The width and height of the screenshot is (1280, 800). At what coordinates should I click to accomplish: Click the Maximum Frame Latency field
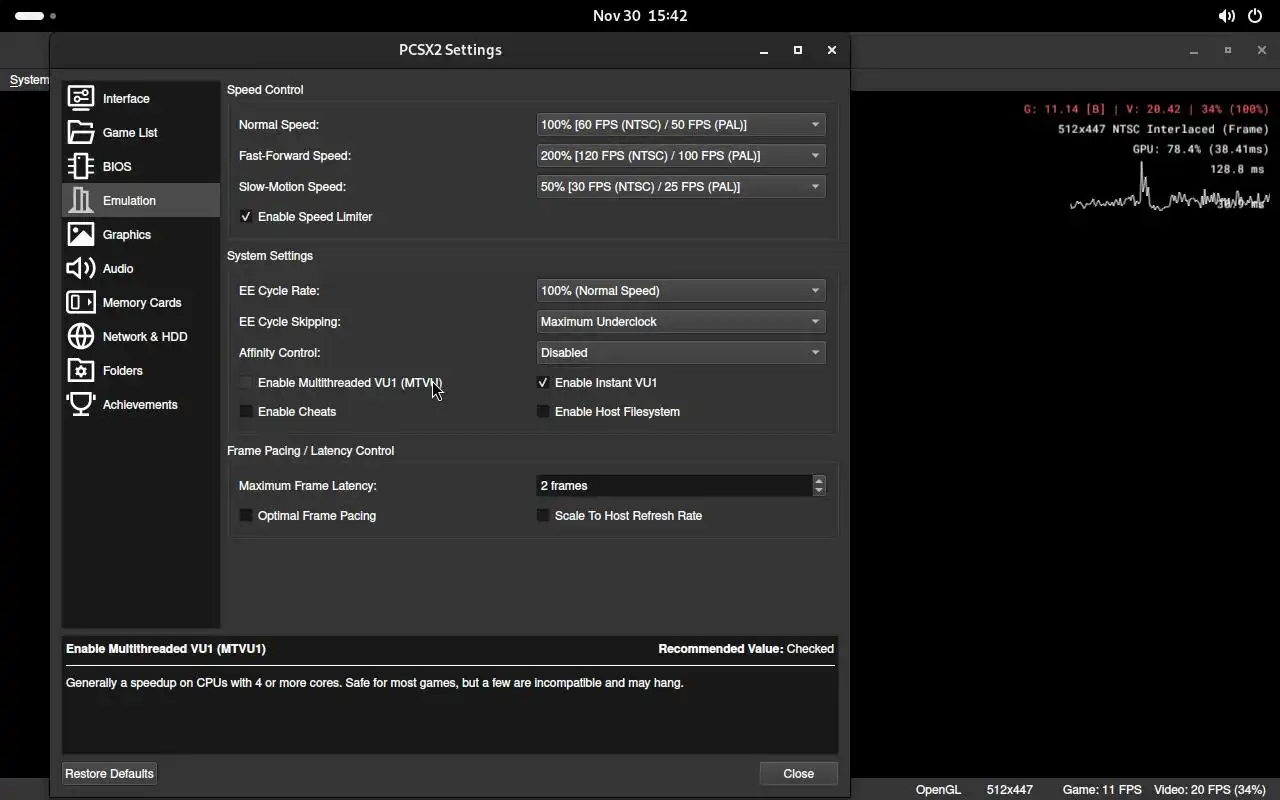coord(674,485)
